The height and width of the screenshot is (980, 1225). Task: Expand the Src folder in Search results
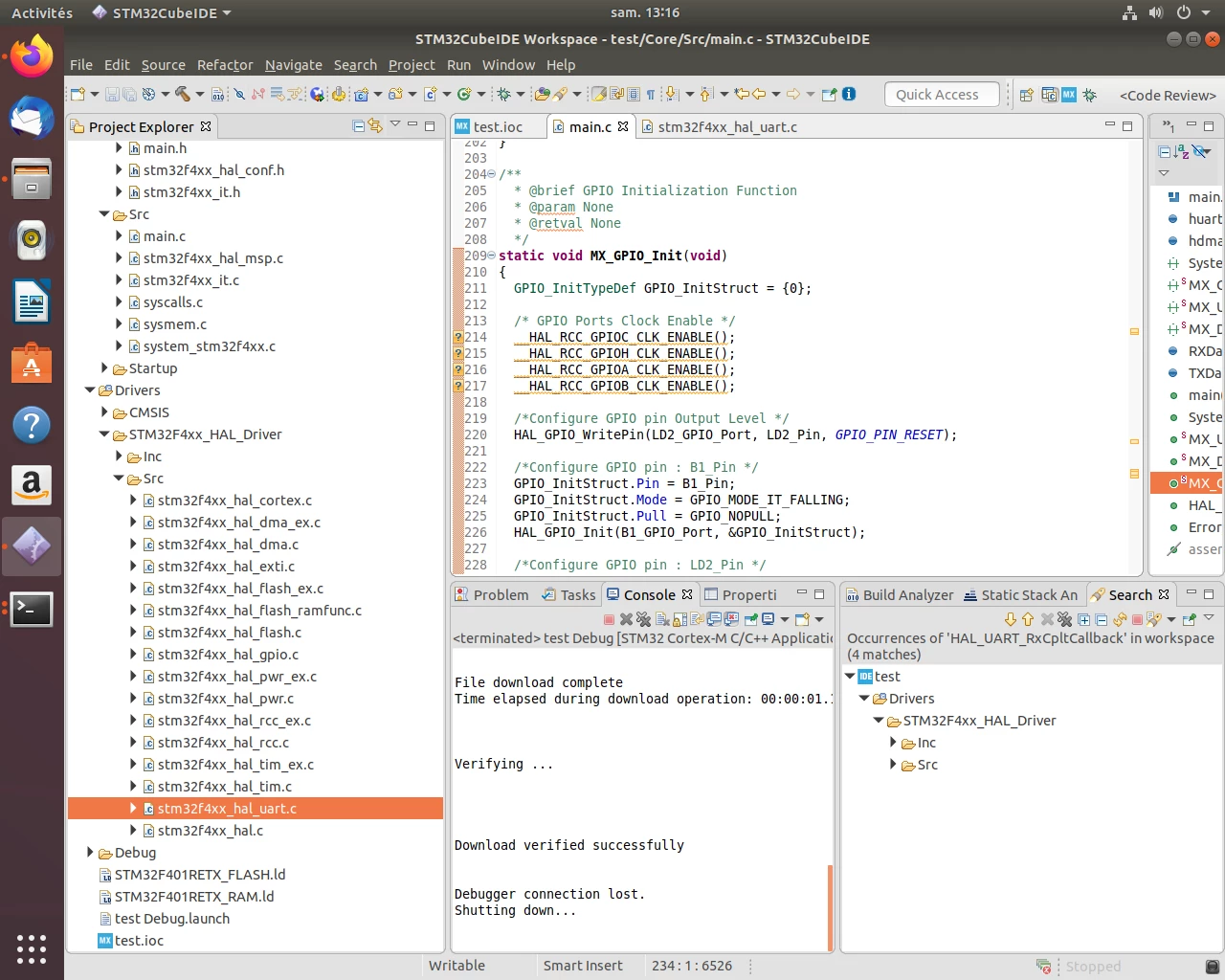point(894,764)
